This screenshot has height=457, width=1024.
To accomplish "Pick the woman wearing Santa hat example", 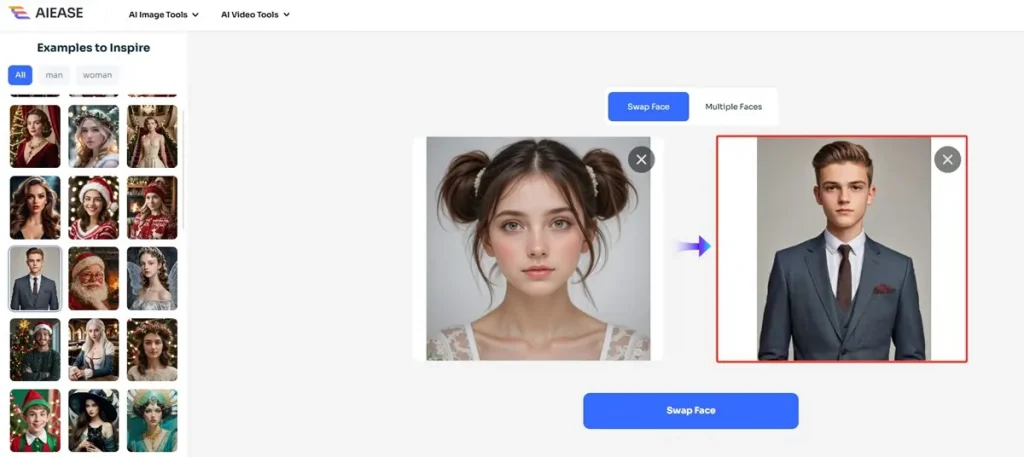I will point(94,208).
